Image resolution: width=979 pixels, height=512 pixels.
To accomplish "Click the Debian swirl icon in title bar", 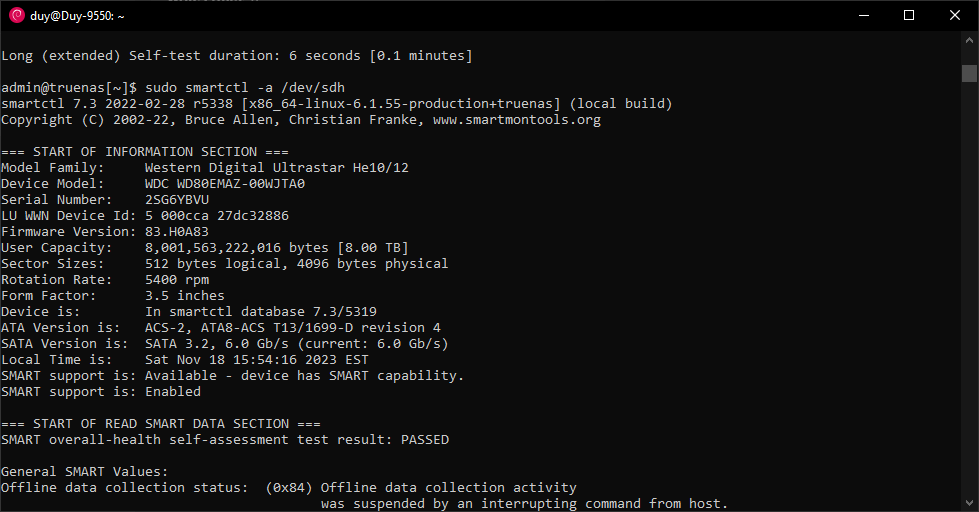I will [17, 16].
